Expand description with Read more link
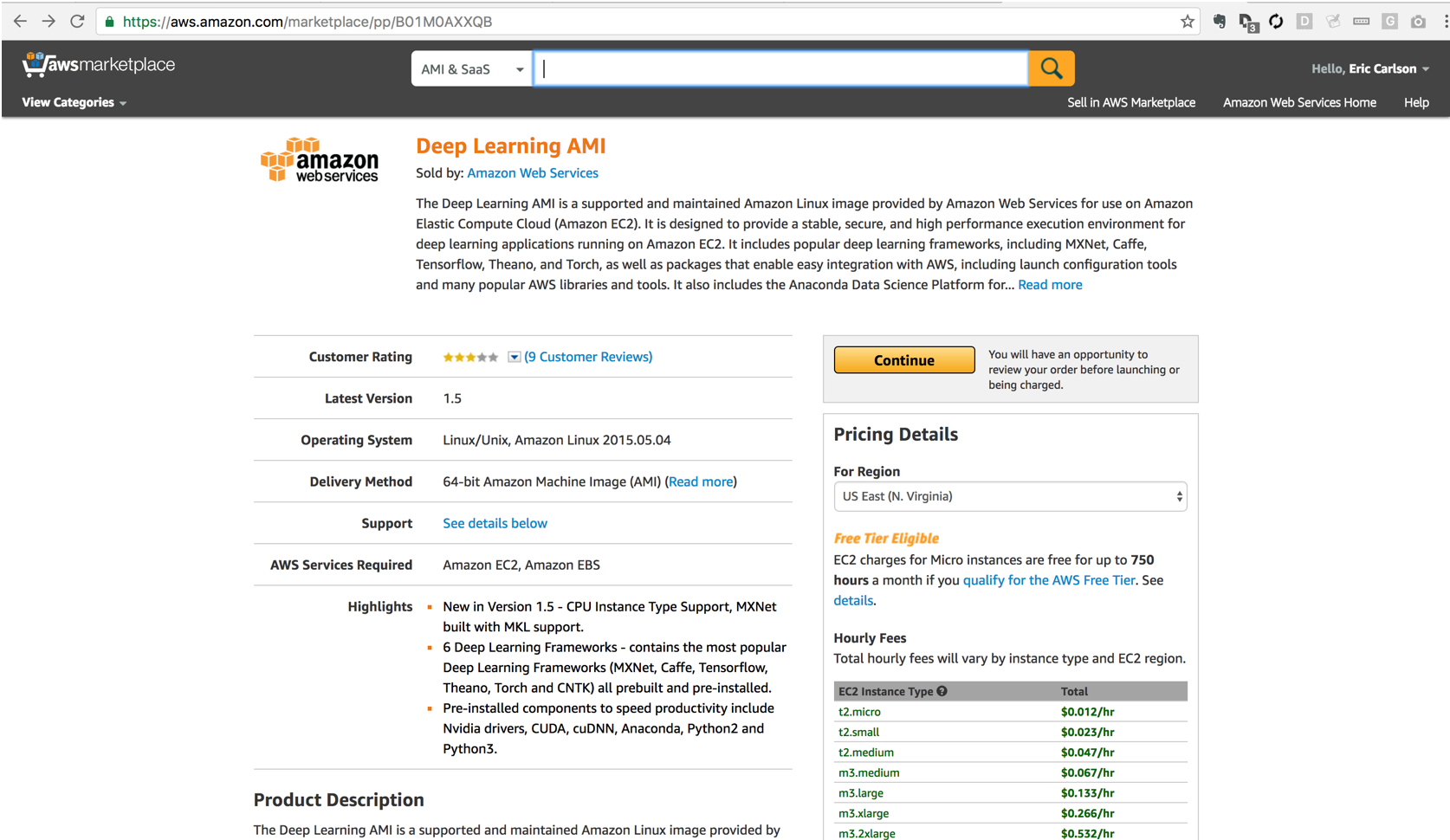 [x=1050, y=285]
